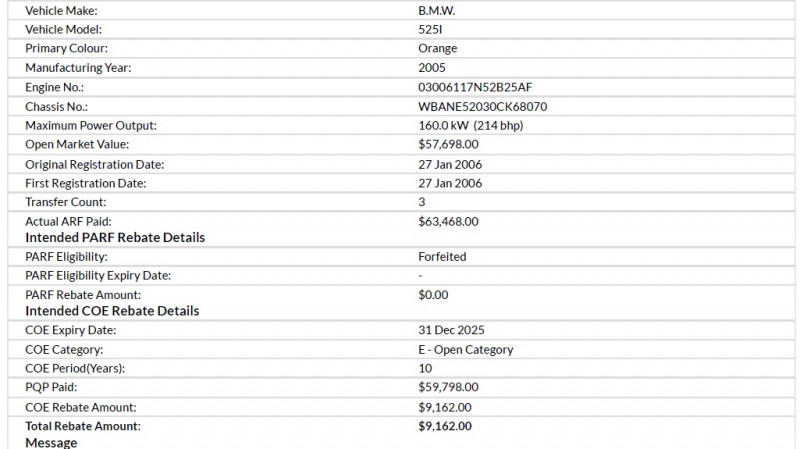Viewport: 800px width, 449px height.
Task: Select the Vehicle Make value B.M.W.
Action: tap(437, 10)
